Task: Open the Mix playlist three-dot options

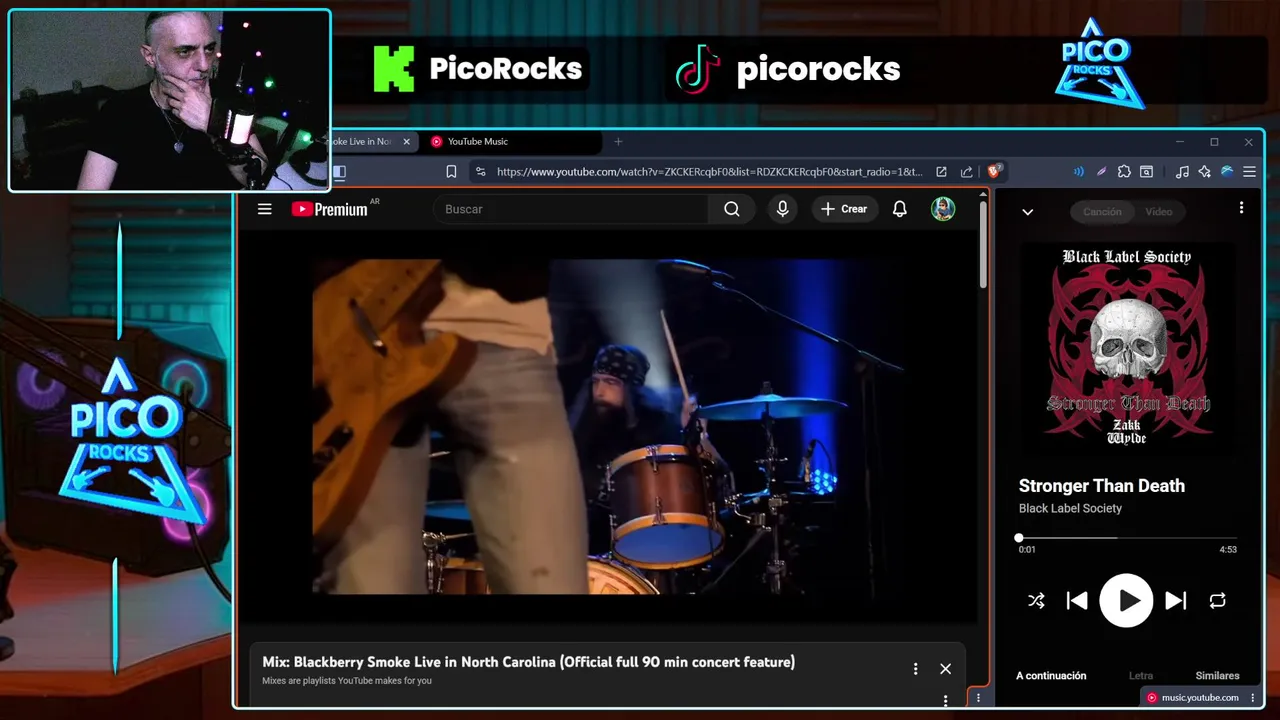Action: pos(915,669)
